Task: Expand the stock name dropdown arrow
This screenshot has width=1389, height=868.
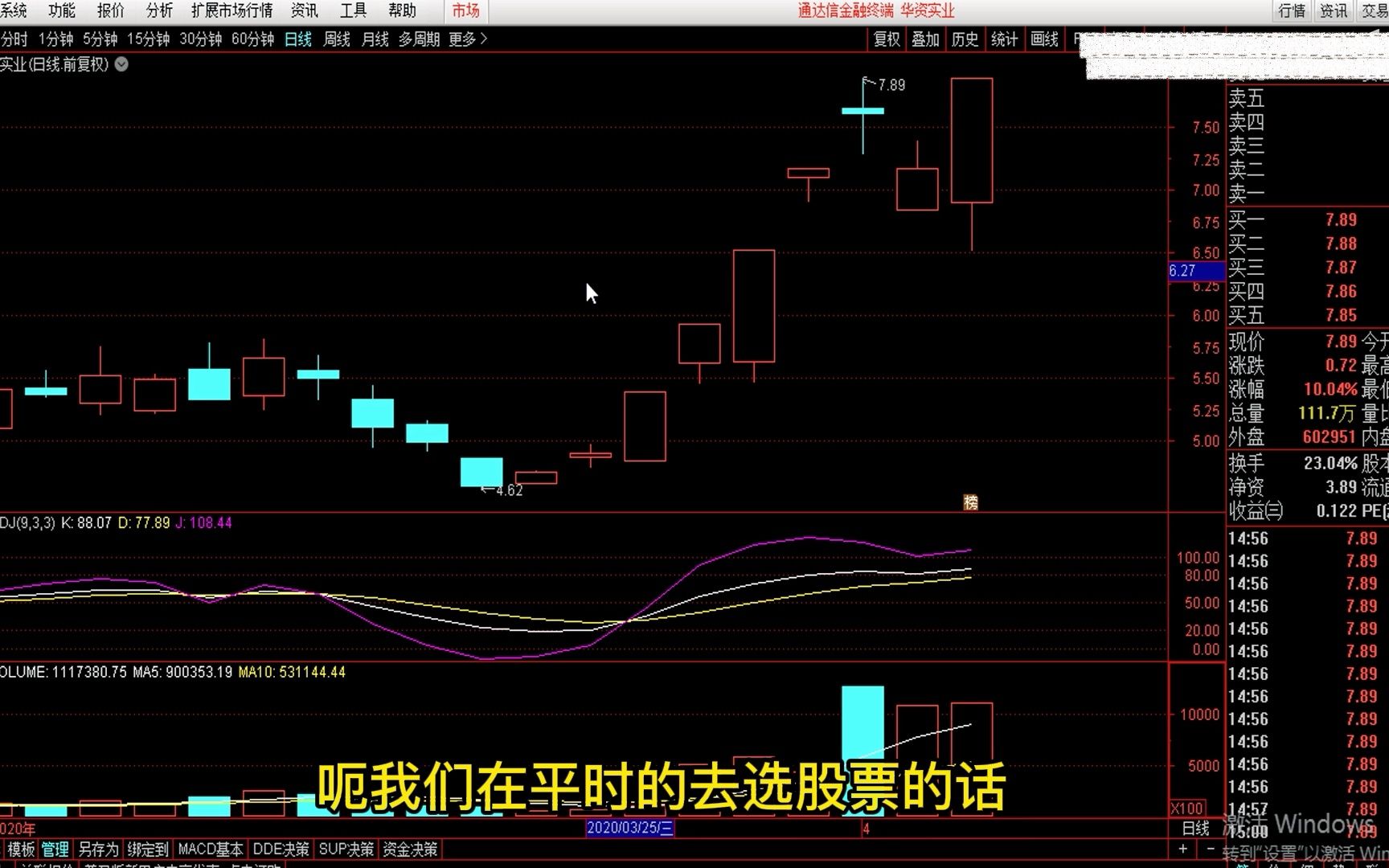Action: click(121, 65)
